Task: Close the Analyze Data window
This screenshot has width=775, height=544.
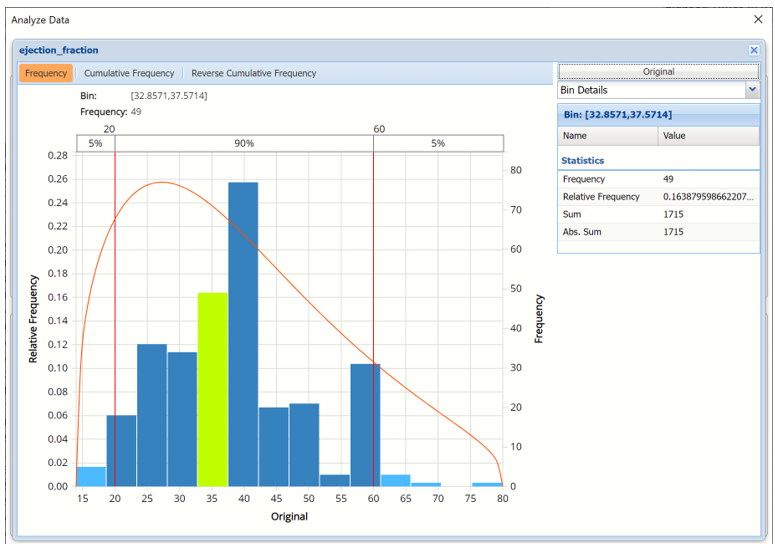Action: 757,19
